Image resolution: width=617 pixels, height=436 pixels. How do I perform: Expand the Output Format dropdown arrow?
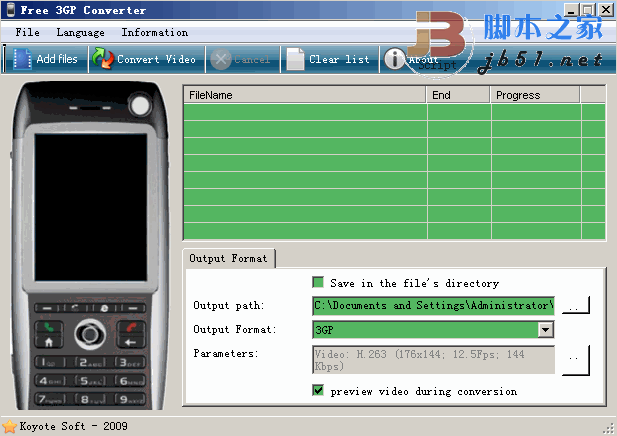545,330
